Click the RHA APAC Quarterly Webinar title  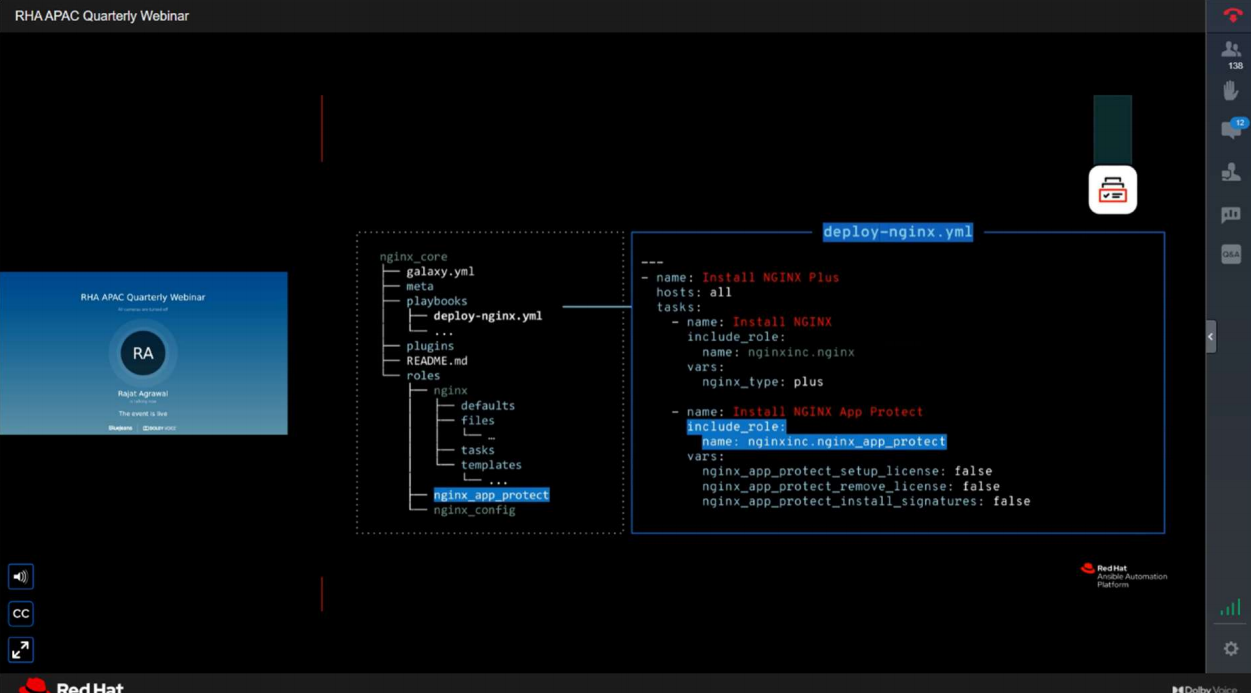pyautogui.click(x=102, y=16)
